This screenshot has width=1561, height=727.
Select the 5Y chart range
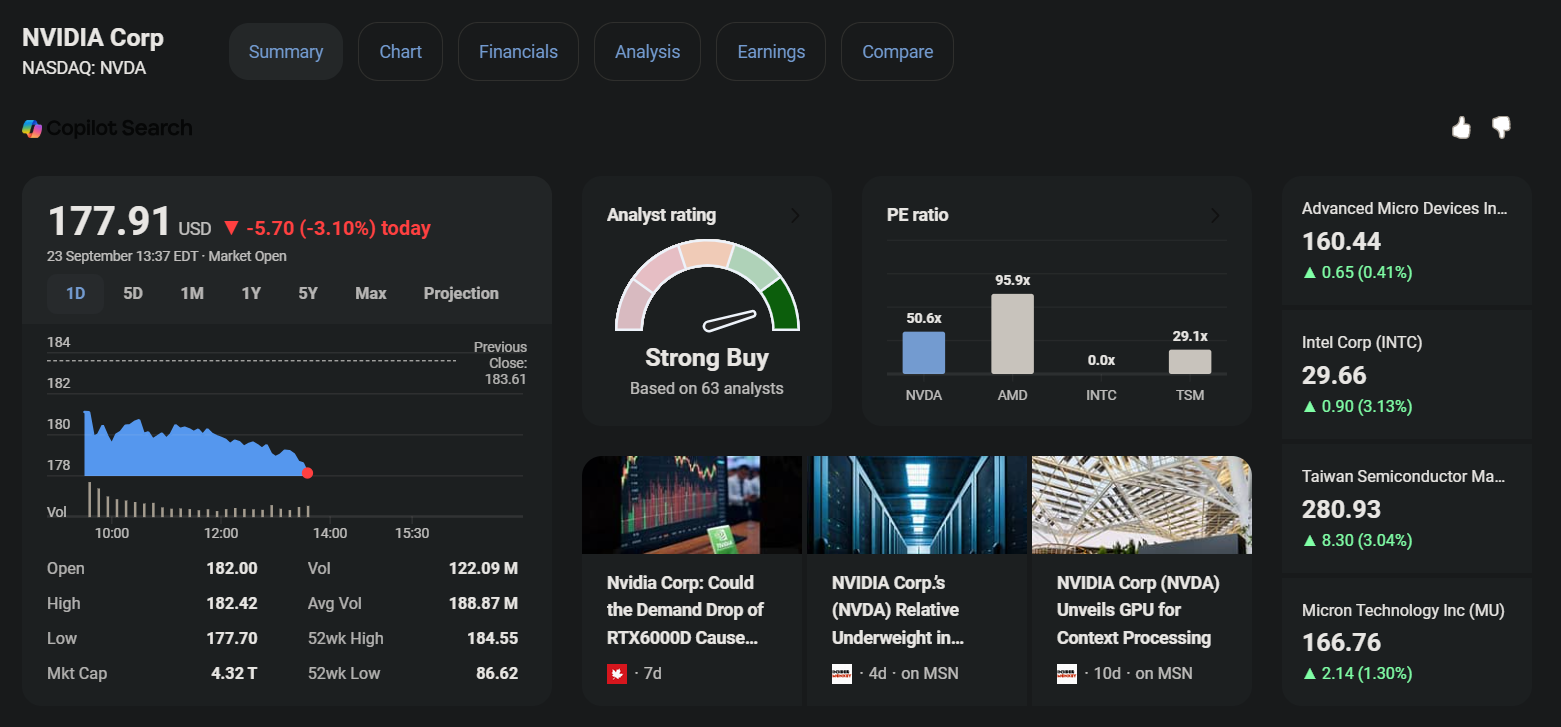click(x=308, y=293)
